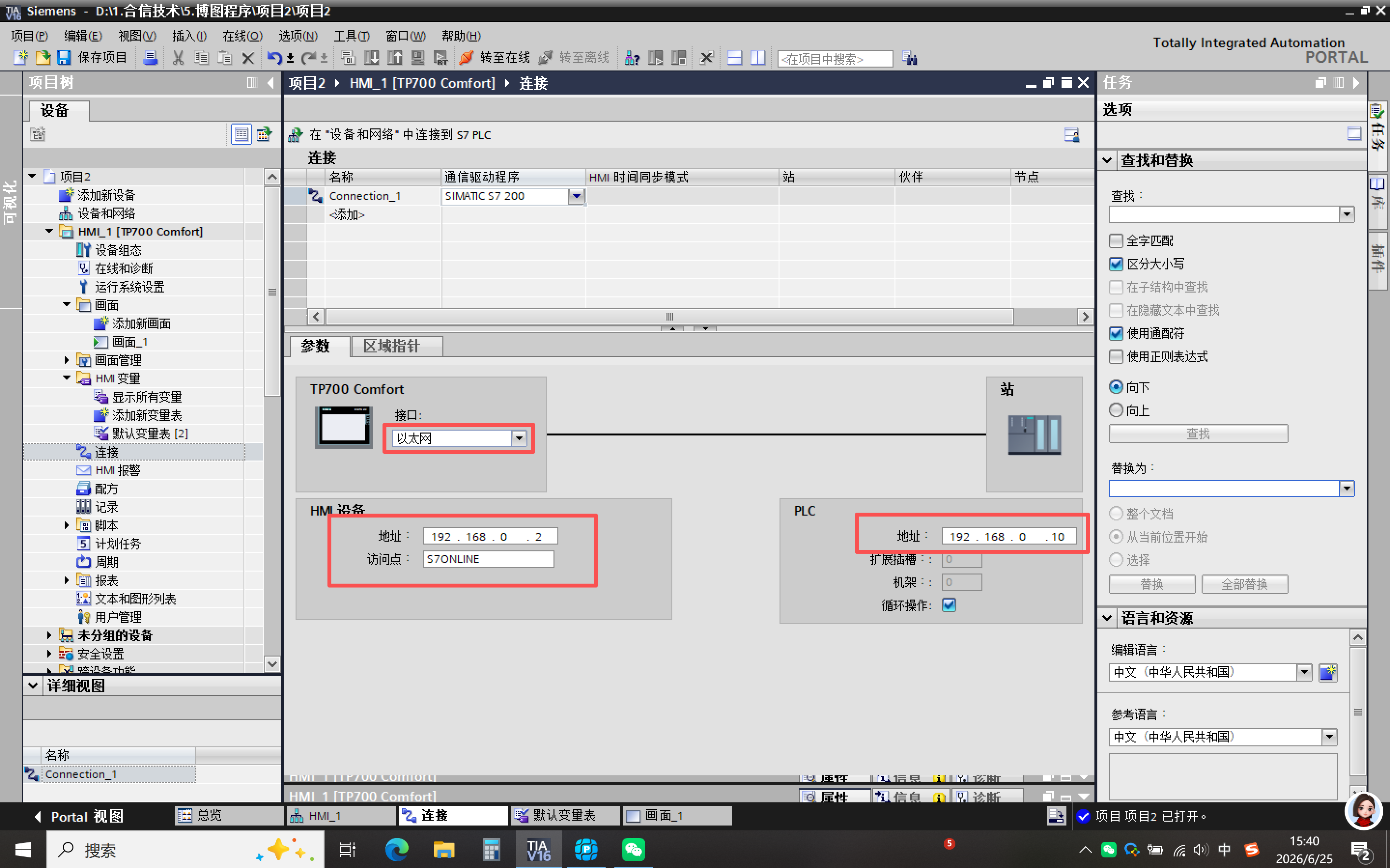Switch to the 区域指针 tab

397,346
